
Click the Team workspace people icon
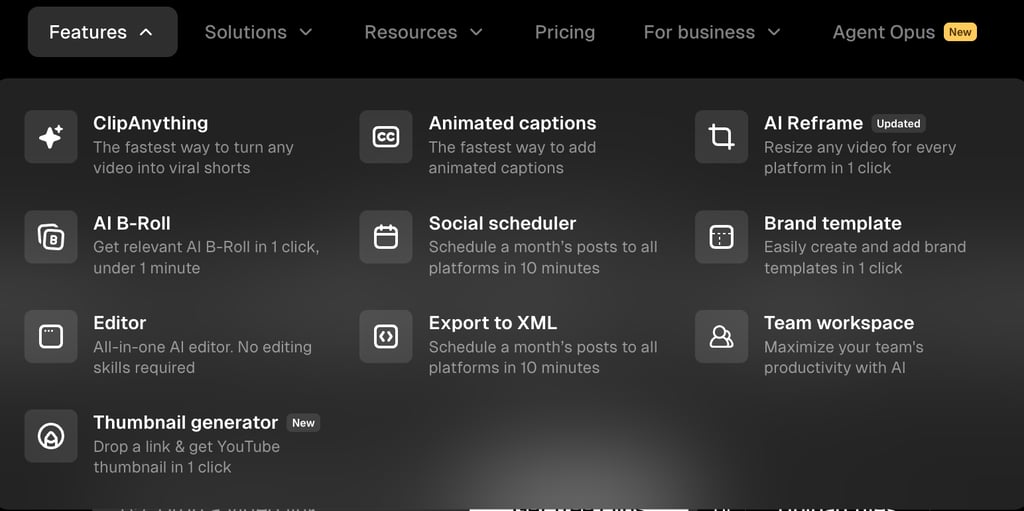[721, 336]
